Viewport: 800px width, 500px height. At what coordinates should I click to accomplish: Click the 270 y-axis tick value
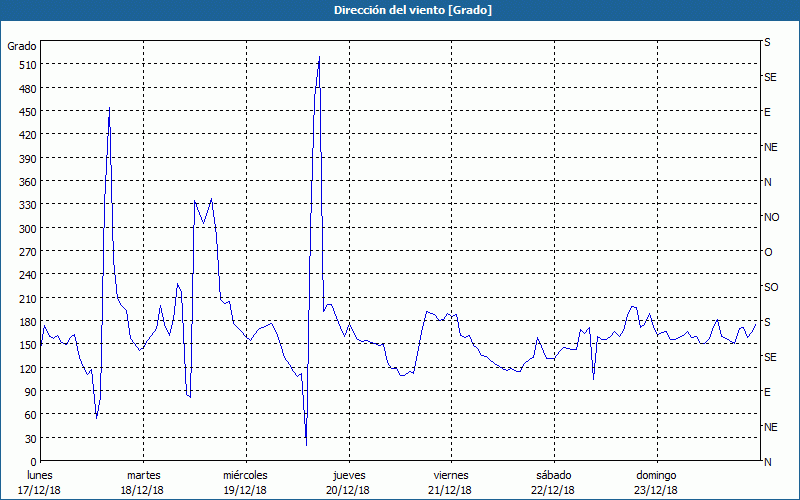point(28,252)
